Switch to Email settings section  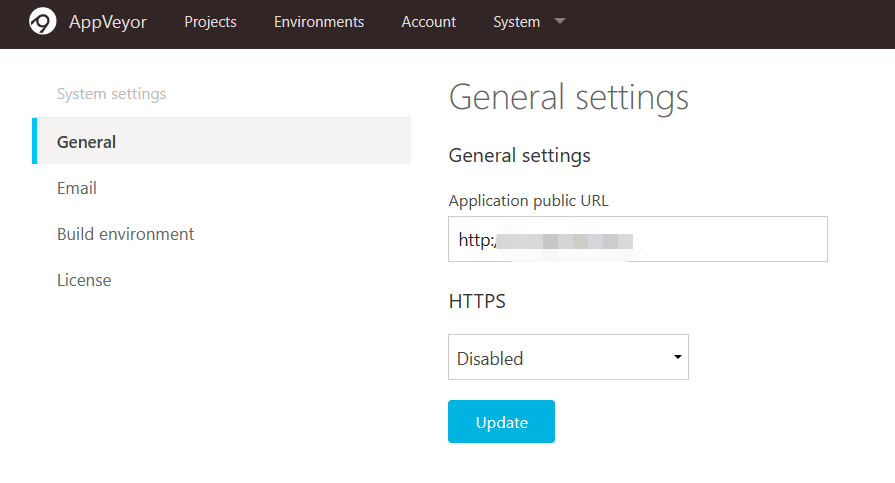pos(77,188)
